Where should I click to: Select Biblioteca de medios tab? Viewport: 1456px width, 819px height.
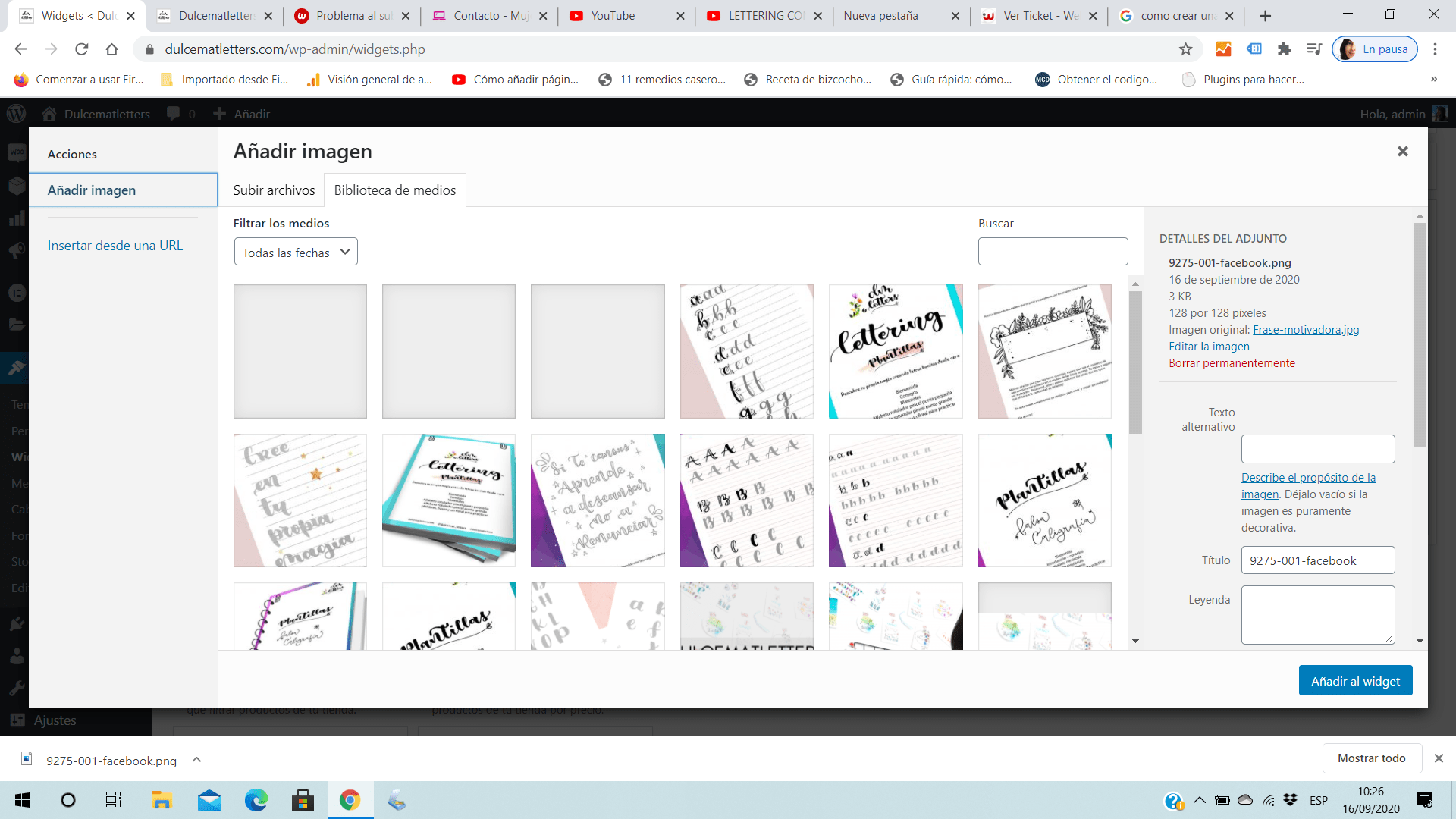[x=395, y=190]
